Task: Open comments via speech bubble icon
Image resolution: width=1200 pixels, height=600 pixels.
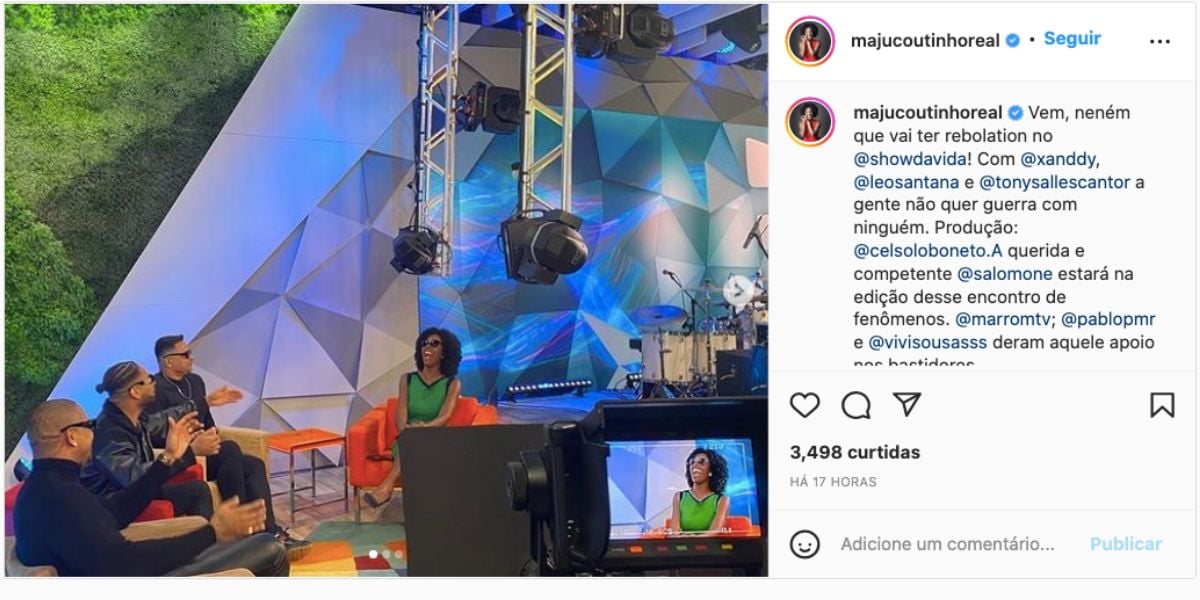Action: (x=856, y=405)
